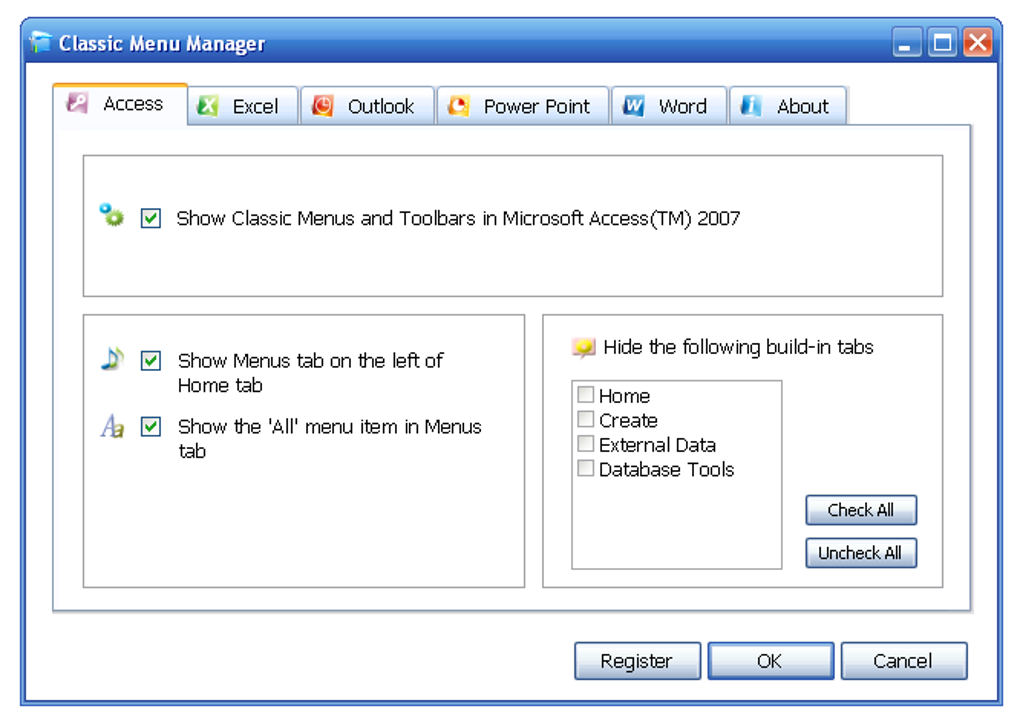Uncheck Show Menus tab on left of Home
This screenshot has width=1020, height=723.
pyautogui.click(x=151, y=361)
